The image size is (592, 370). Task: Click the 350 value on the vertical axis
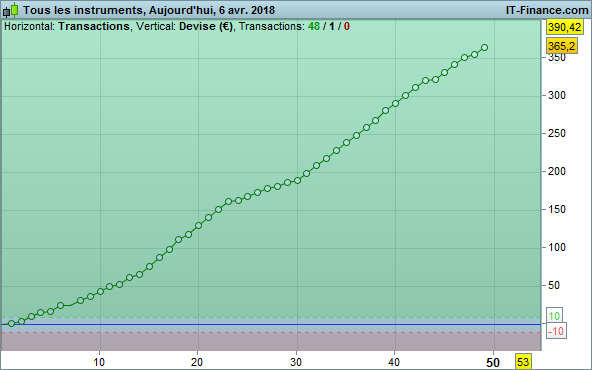coord(557,58)
